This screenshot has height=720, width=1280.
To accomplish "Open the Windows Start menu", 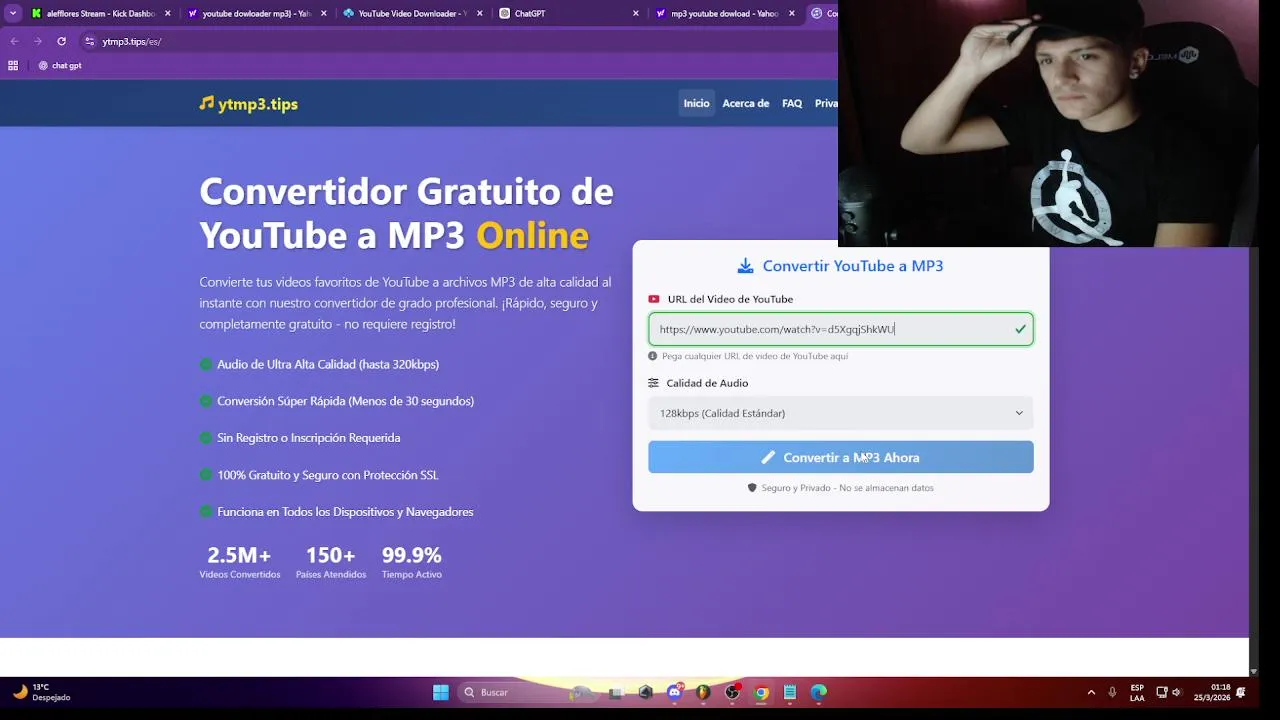I will (x=441, y=692).
